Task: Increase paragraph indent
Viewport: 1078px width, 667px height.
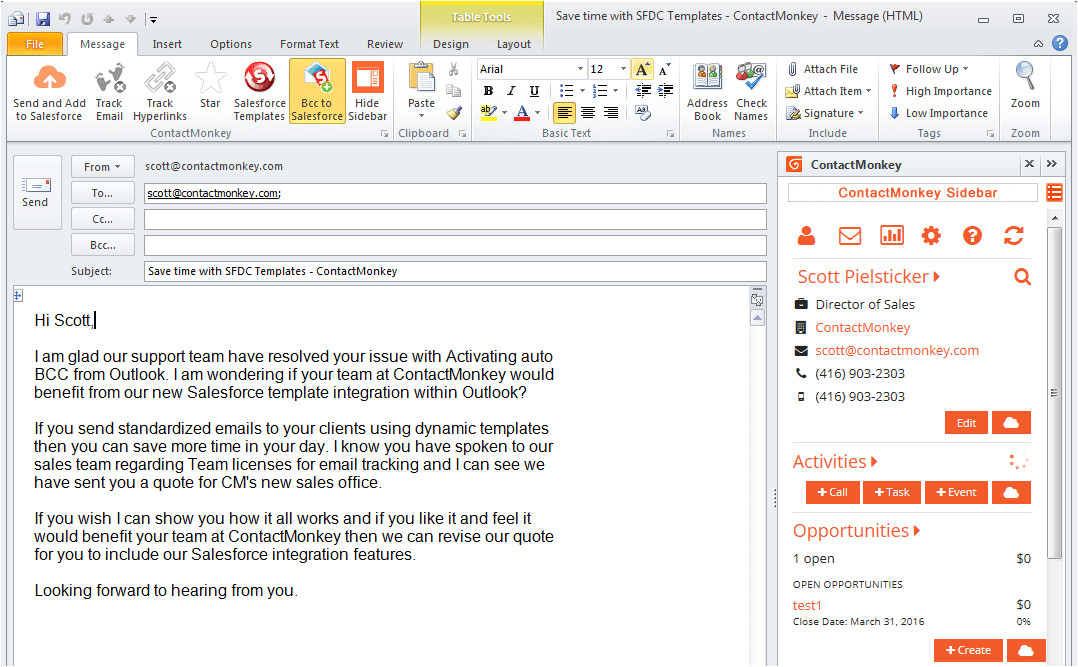Action: click(666, 91)
